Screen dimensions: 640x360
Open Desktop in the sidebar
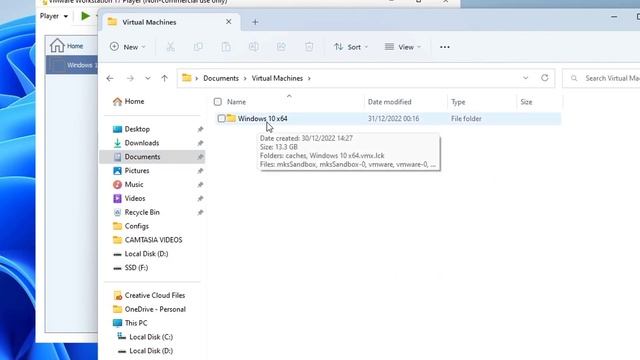tap(137, 129)
